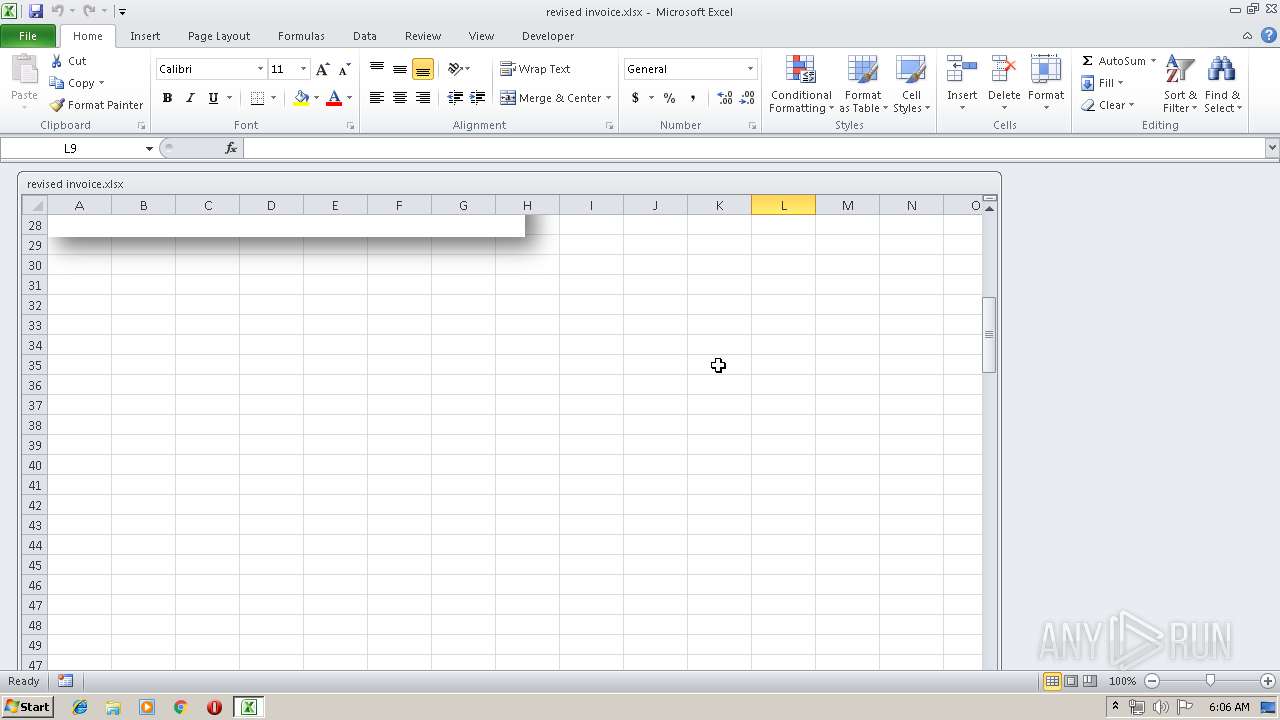Open Conditional Formatting
Image resolution: width=1280 pixels, height=720 pixels.
(x=801, y=85)
